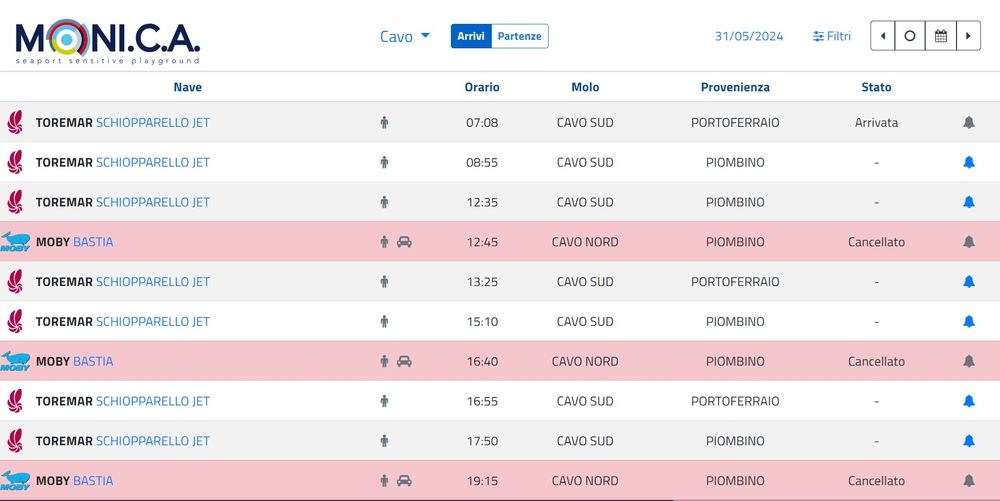
Task: Sort by Orario column header
Action: [482, 87]
